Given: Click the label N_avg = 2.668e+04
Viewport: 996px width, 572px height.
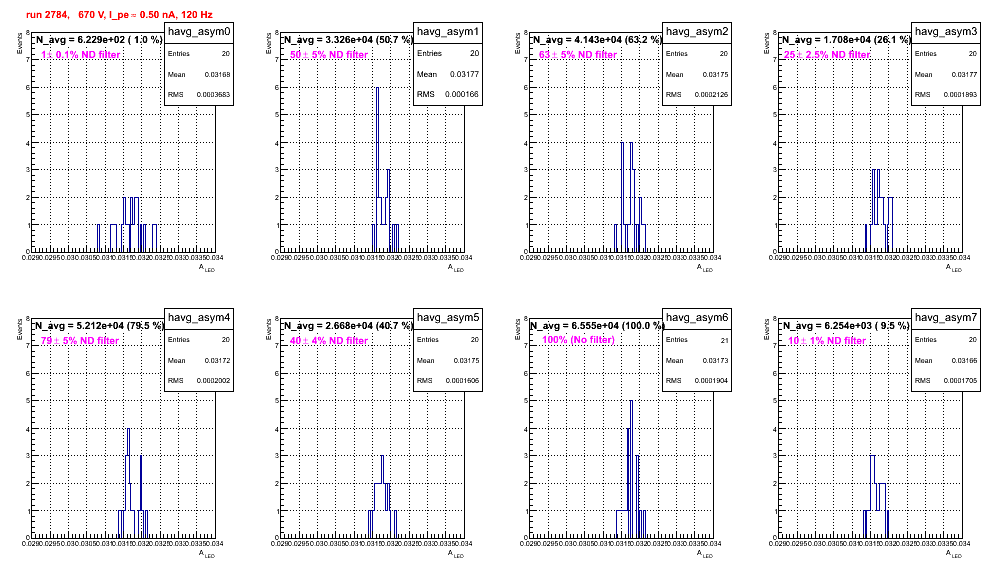Looking at the screenshot, I should point(347,325).
